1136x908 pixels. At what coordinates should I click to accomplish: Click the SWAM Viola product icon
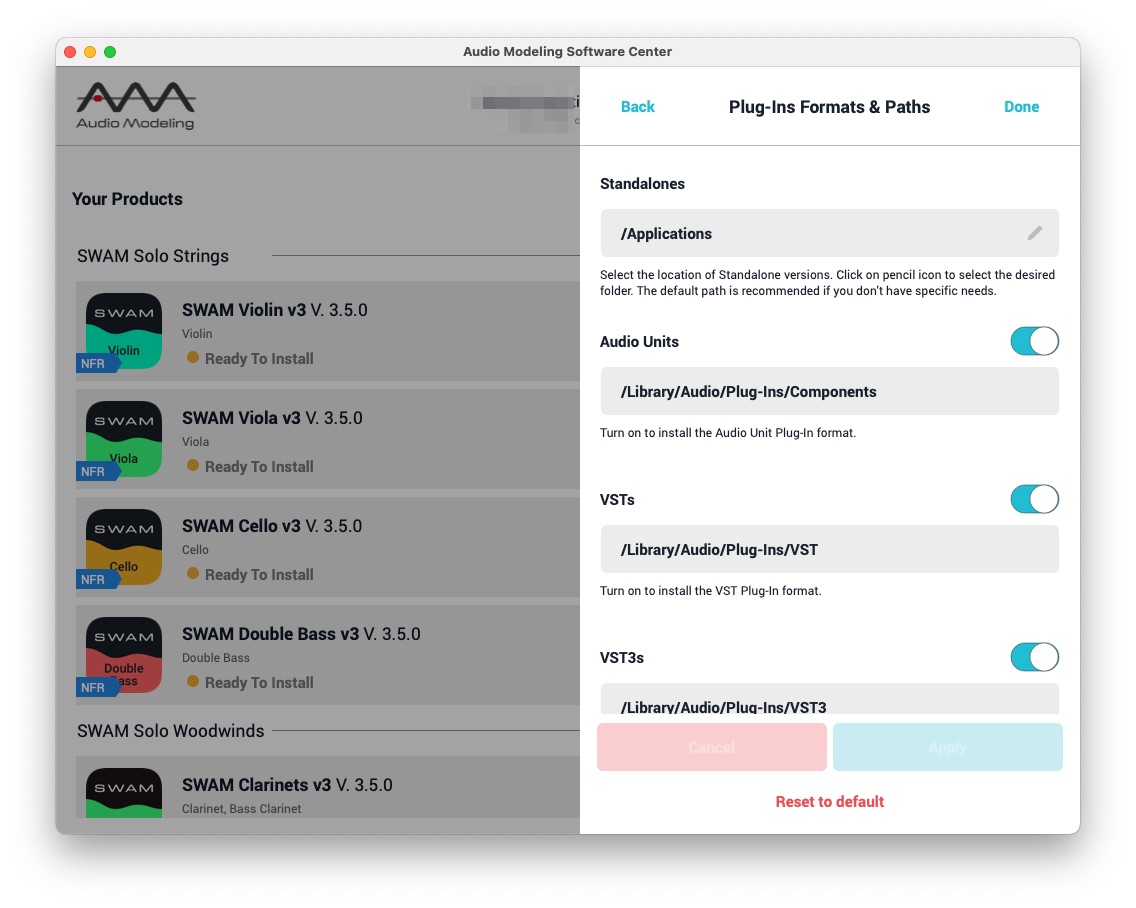click(124, 439)
